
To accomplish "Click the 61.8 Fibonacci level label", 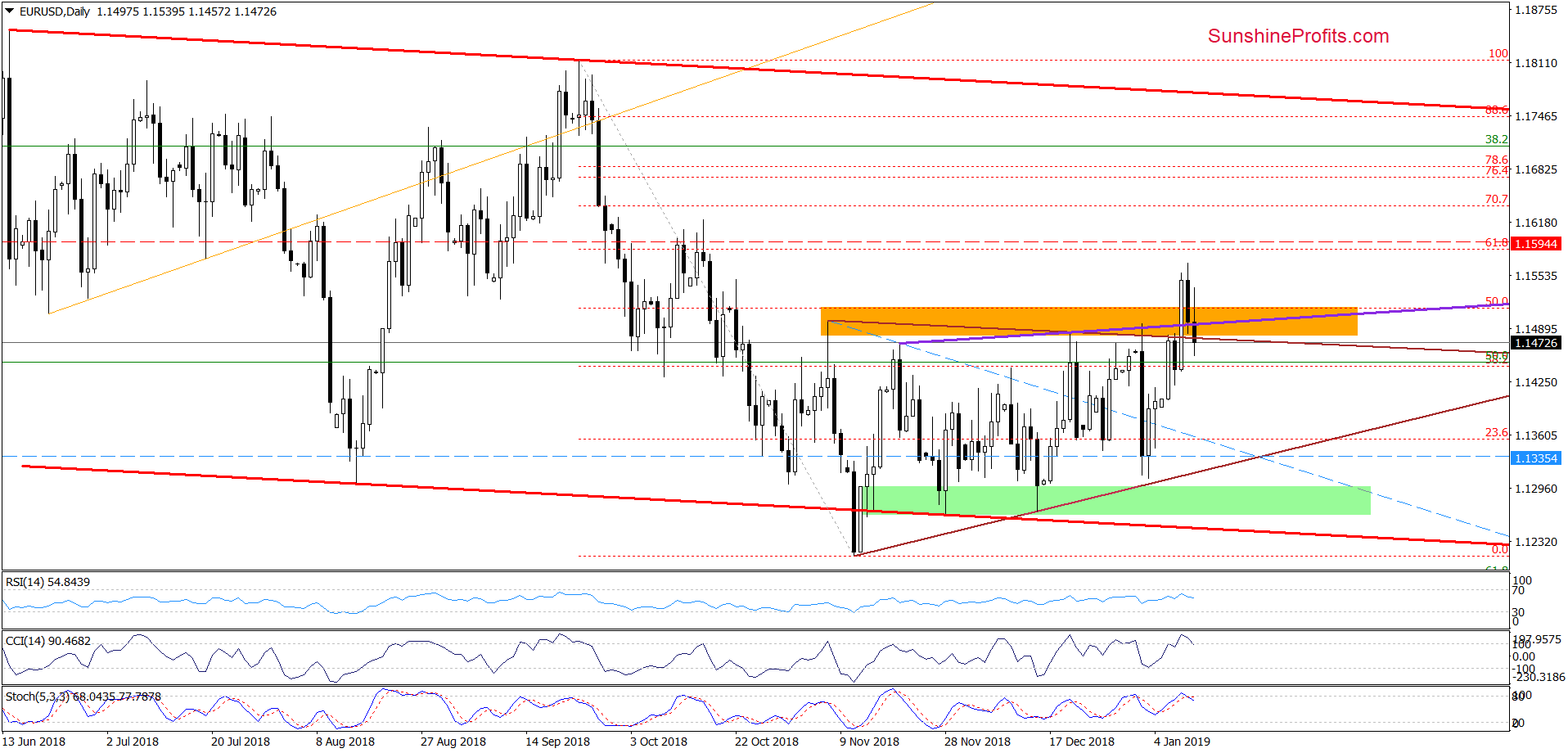I will [x=1497, y=242].
